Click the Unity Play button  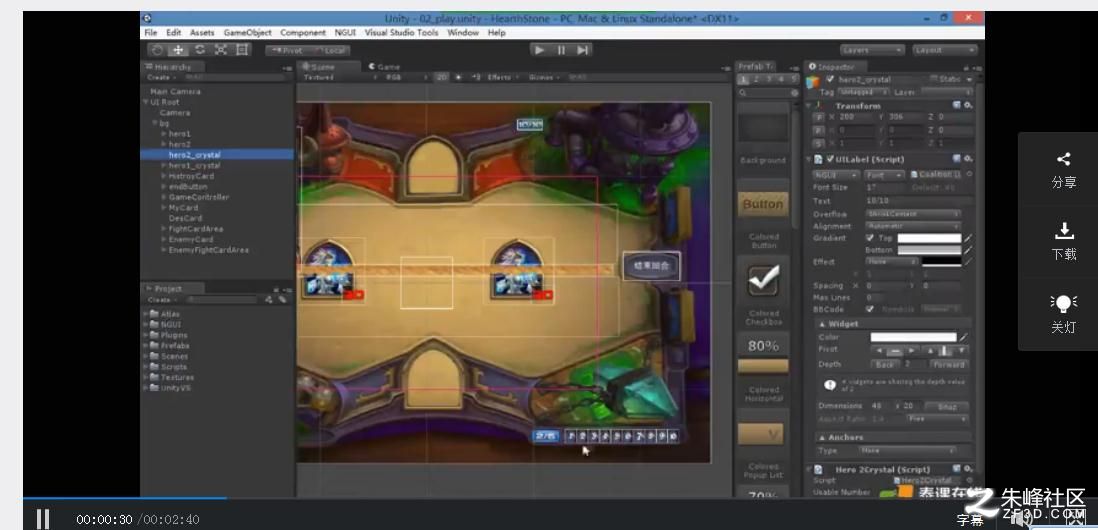tap(540, 50)
